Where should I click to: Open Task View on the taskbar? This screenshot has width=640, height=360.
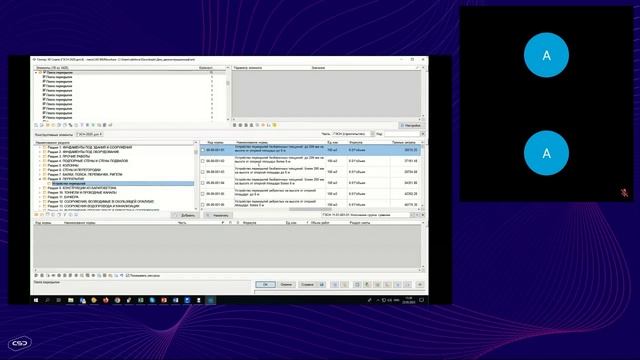(59, 300)
